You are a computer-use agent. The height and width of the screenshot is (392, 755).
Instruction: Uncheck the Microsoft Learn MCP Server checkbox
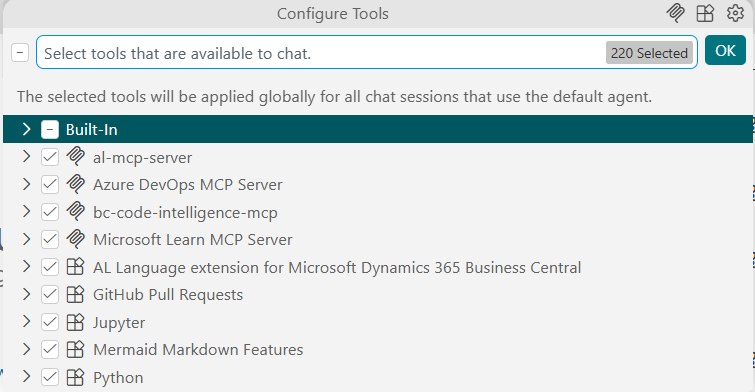click(50, 239)
